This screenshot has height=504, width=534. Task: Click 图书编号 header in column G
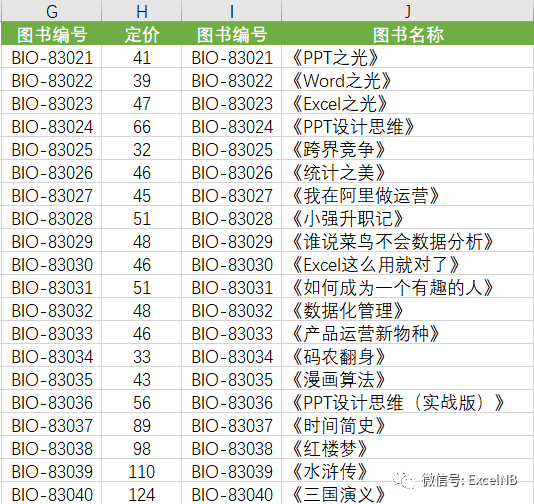[51, 34]
